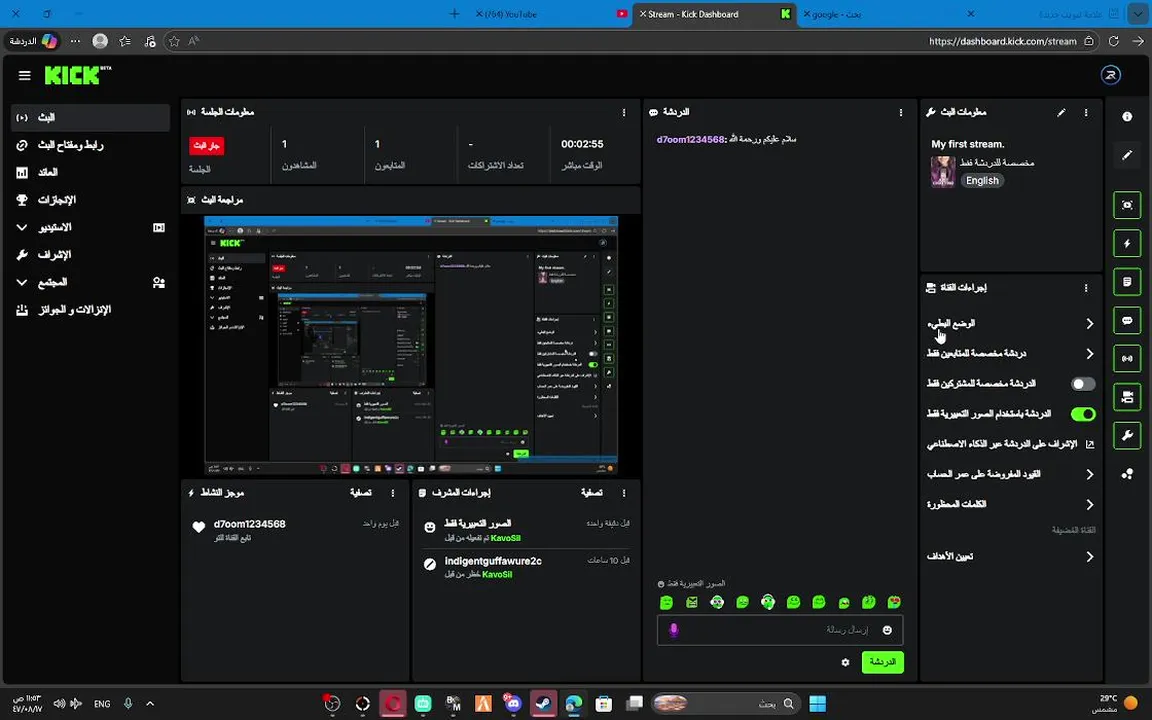Viewport: 1152px width, 720px height.
Task: Click d7oom1234568 username in chat message
Action: click(x=691, y=140)
